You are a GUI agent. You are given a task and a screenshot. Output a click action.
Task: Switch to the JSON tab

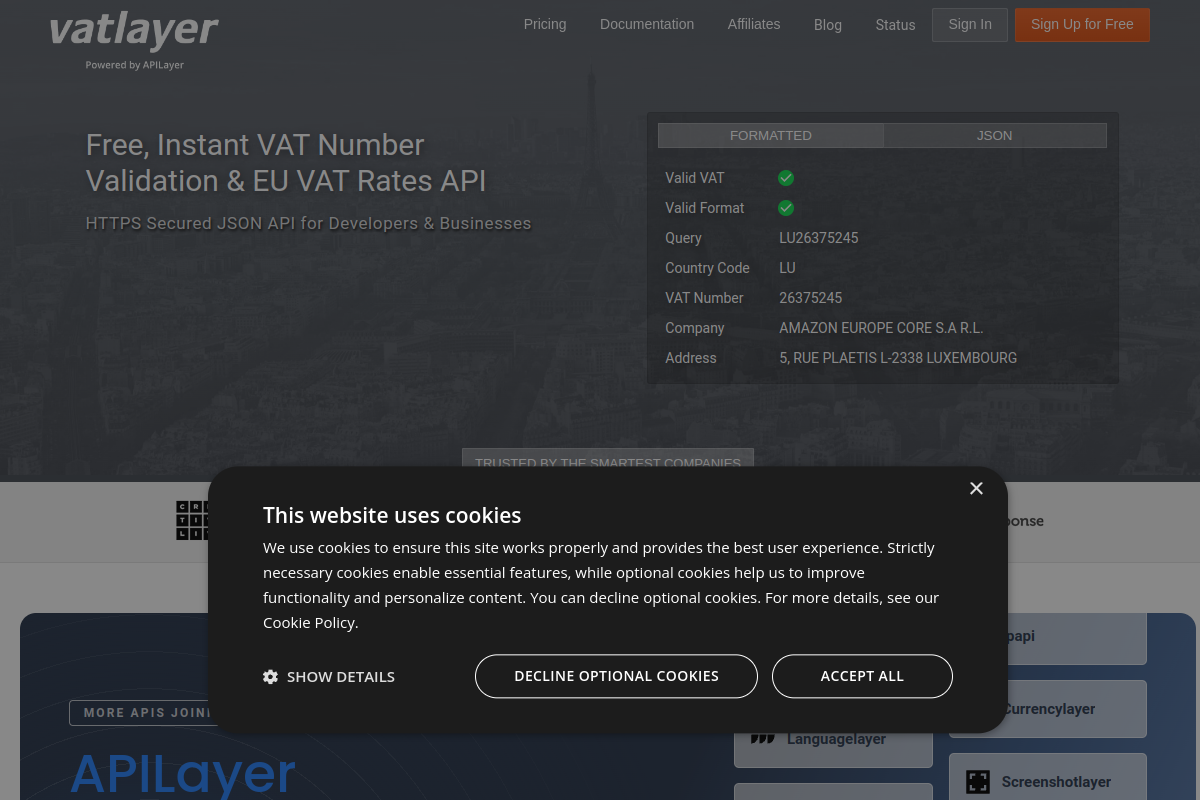tap(995, 135)
